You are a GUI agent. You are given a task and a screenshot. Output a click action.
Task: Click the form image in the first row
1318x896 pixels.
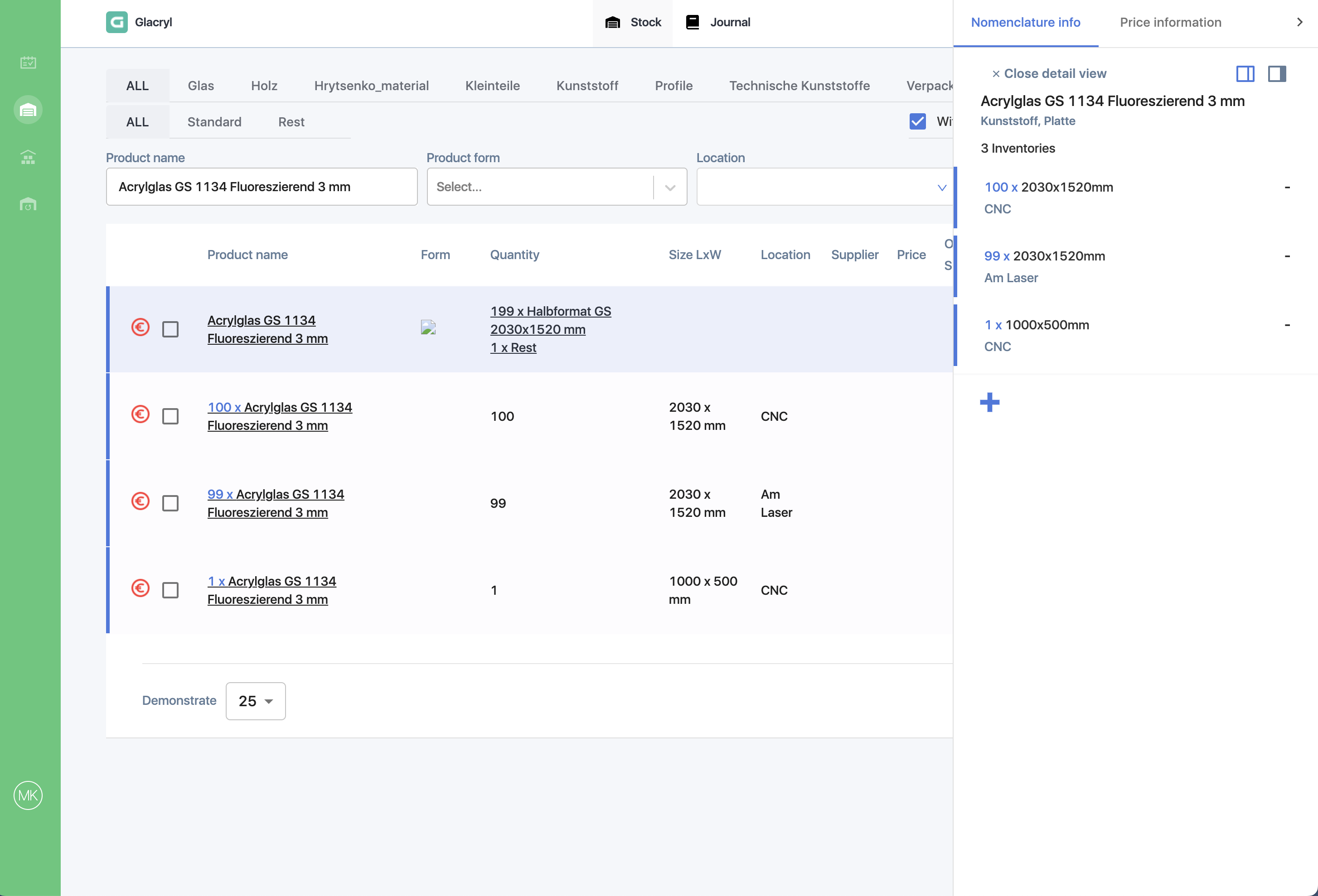point(428,328)
